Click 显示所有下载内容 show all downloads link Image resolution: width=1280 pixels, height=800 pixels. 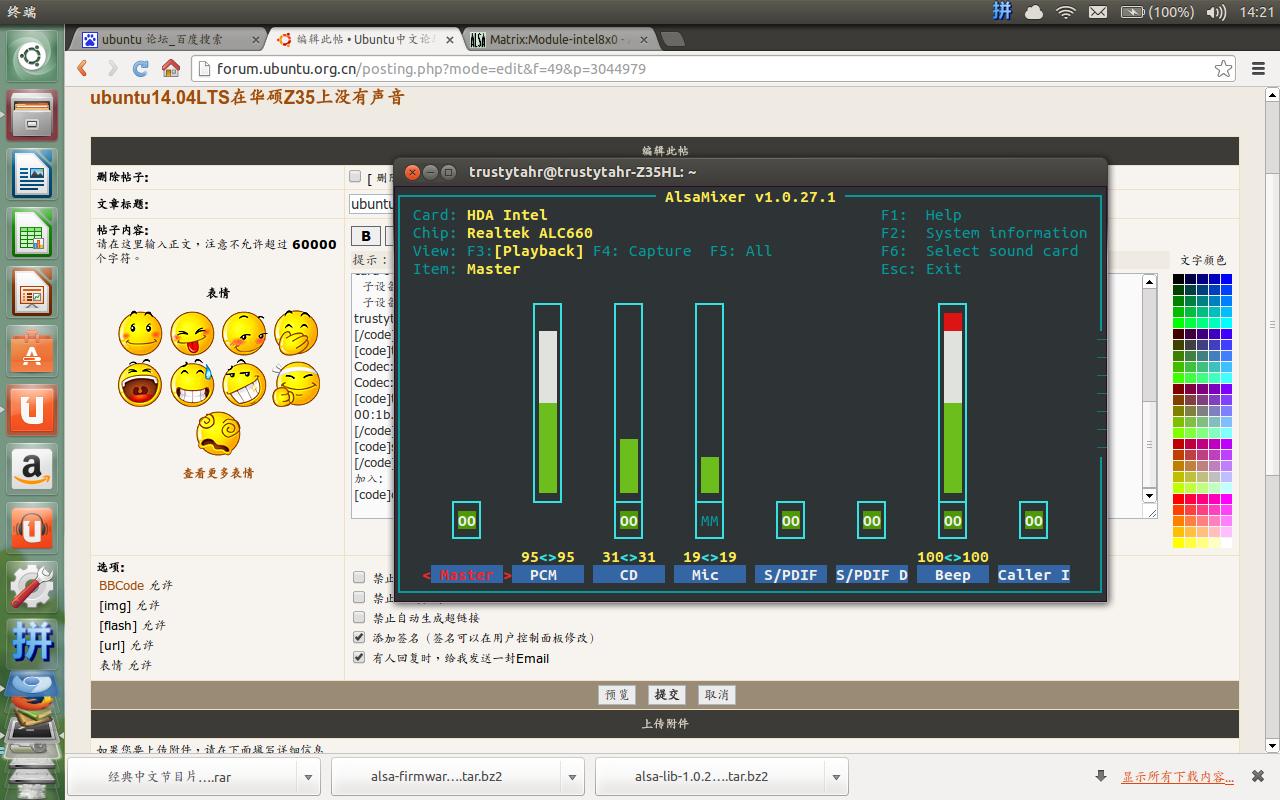pos(1177,776)
